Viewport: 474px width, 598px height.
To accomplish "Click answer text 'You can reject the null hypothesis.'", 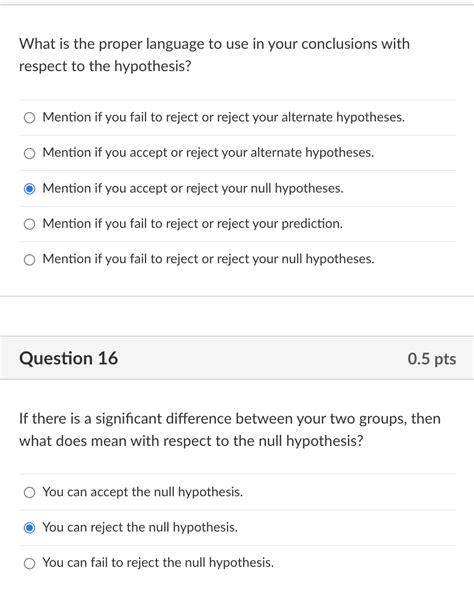I will click(x=140, y=527).
